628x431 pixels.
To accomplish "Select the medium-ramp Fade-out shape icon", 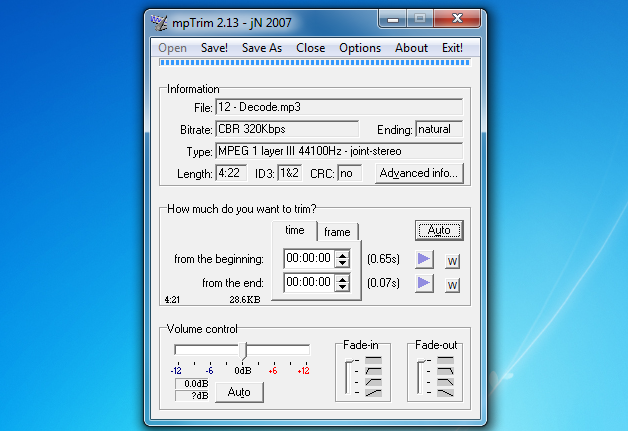I will pyautogui.click(x=445, y=382).
